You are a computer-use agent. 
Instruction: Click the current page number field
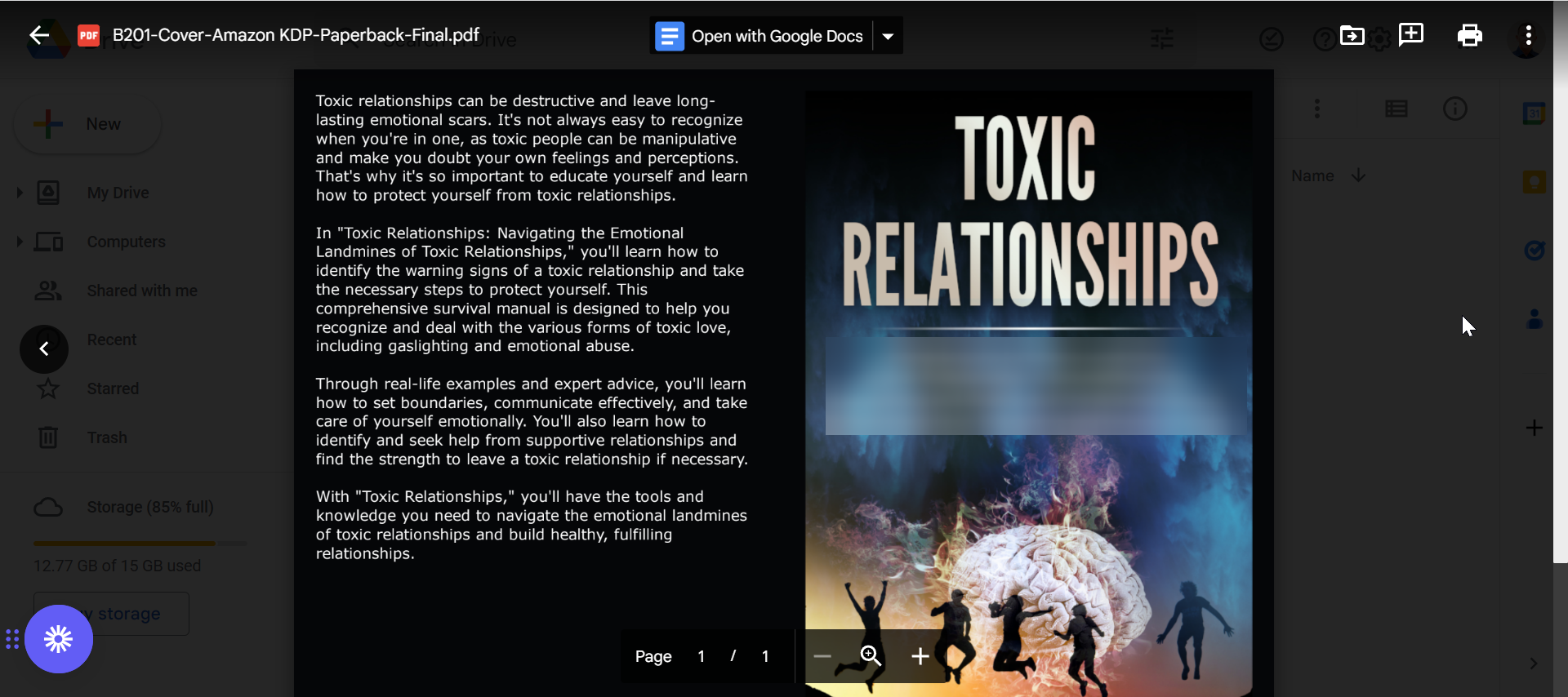pos(702,656)
